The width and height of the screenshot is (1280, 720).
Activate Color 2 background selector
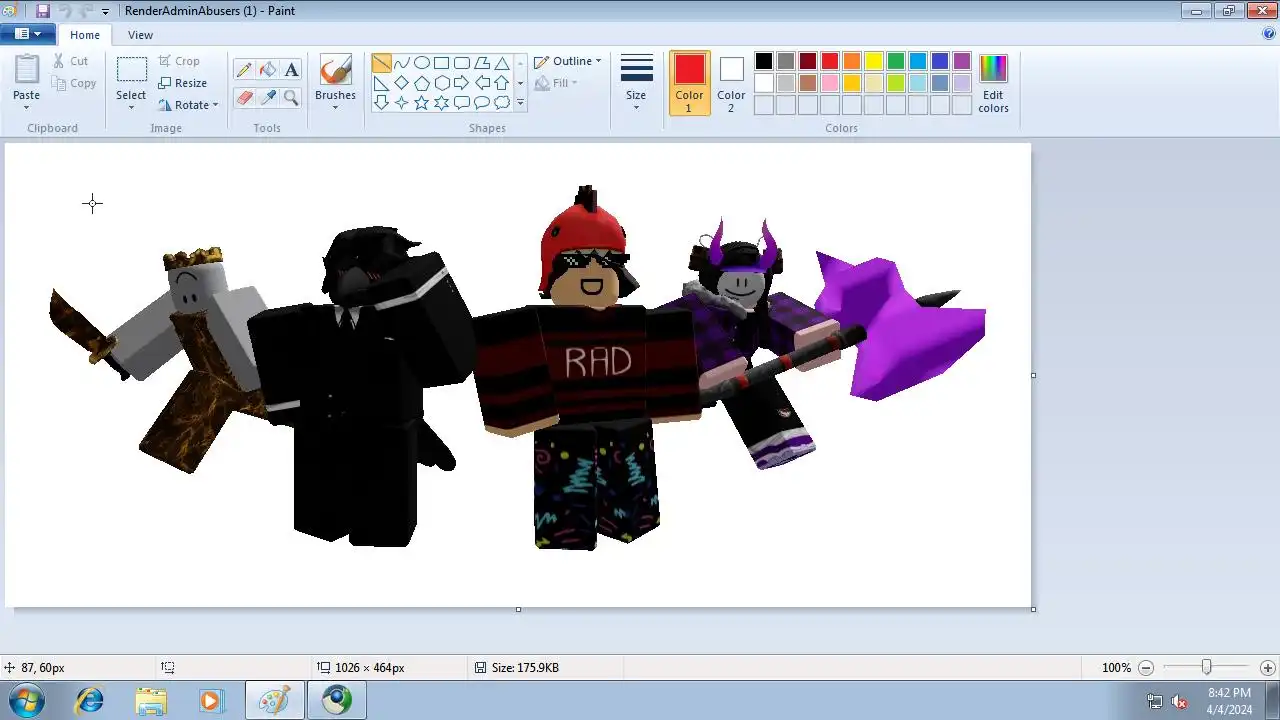point(731,83)
